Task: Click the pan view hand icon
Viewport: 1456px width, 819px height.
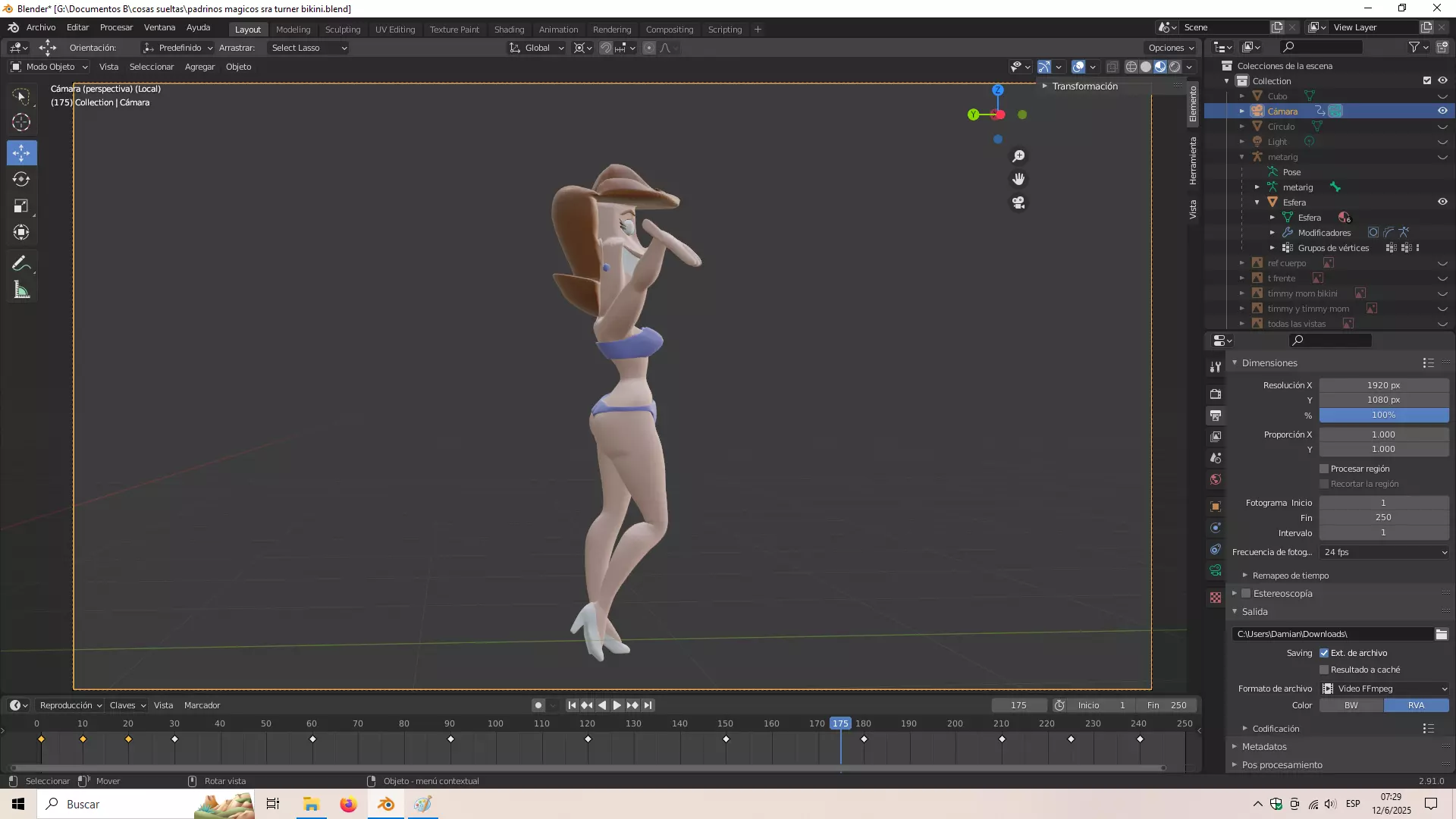Action: pyautogui.click(x=1018, y=179)
